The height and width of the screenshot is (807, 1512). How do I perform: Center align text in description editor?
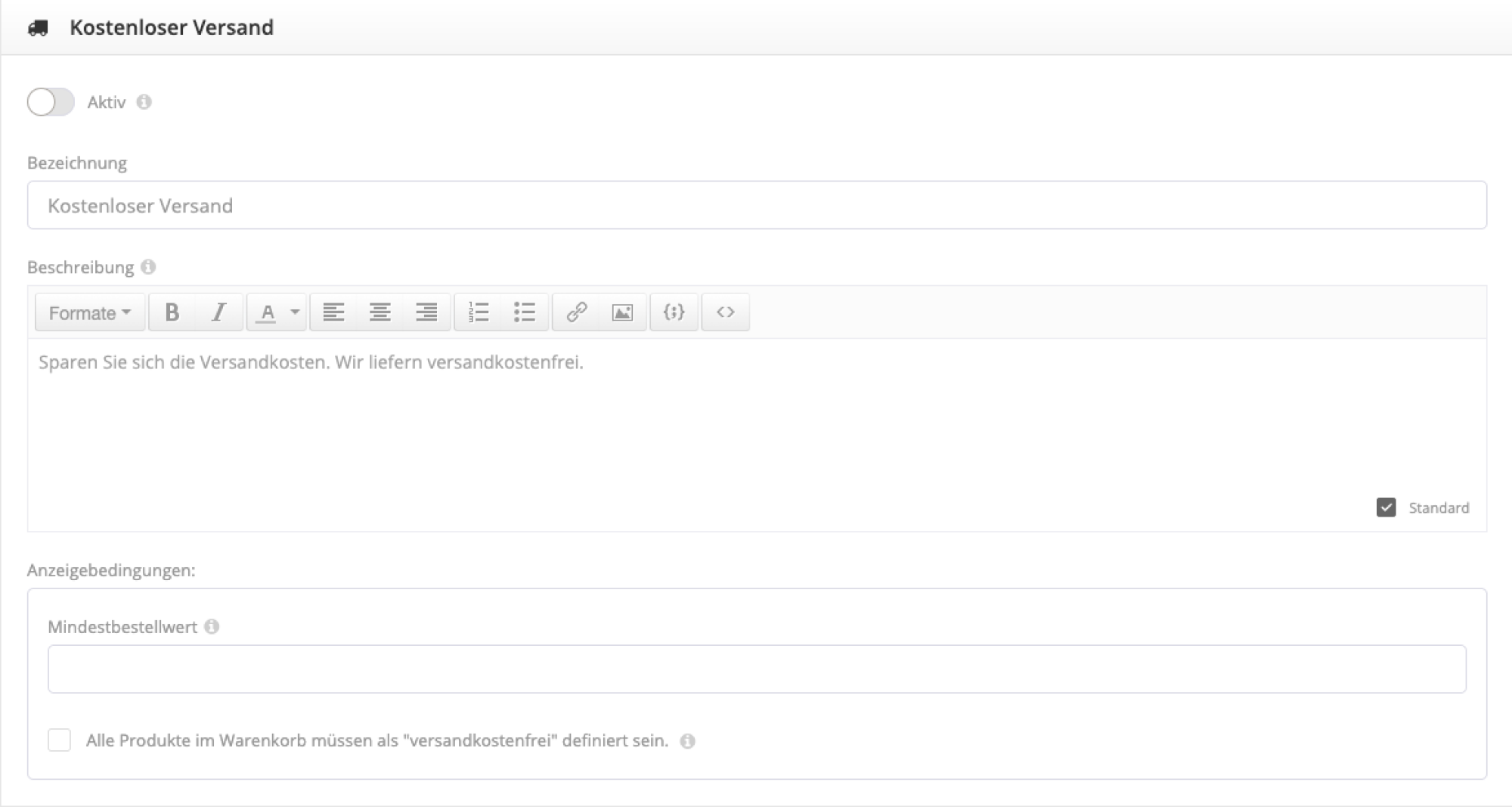click(x=380, y=312)
